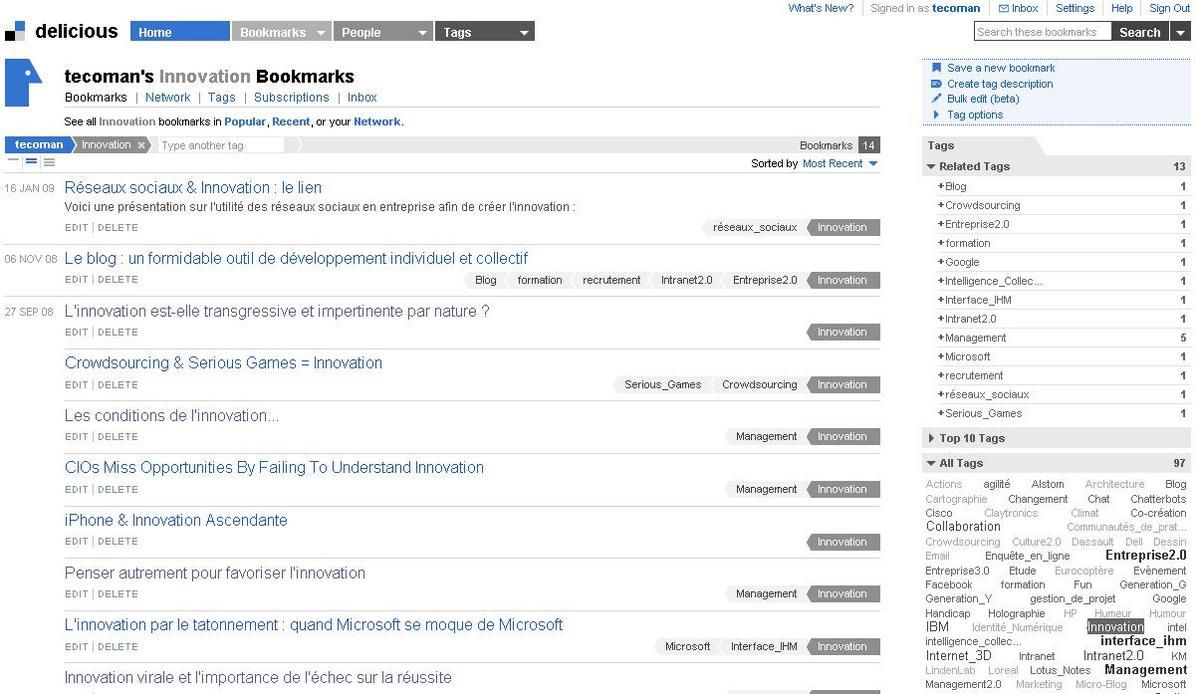Remove the Innovation tag filter
This screenshot has width=1199, height=694.
[x=141, y=145]
